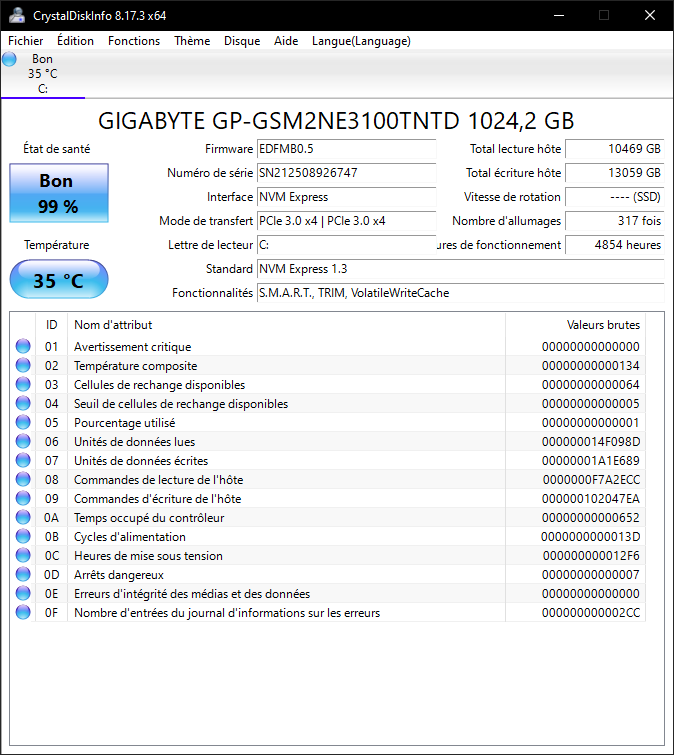Click the power-on count value 317 fois
The height and width of the screenshot is (755, 674).
[615, 221]
